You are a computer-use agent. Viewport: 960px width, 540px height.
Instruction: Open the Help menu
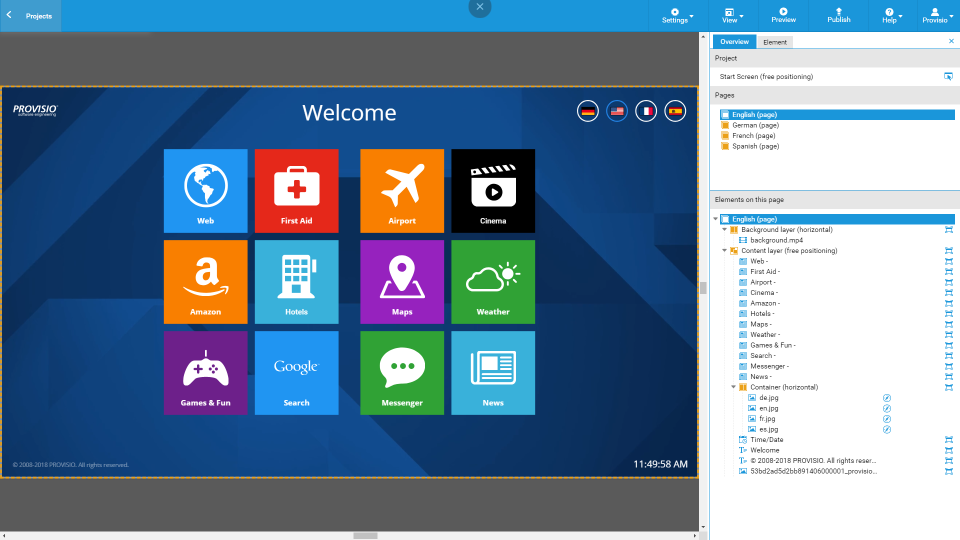[x=891, y=16]
